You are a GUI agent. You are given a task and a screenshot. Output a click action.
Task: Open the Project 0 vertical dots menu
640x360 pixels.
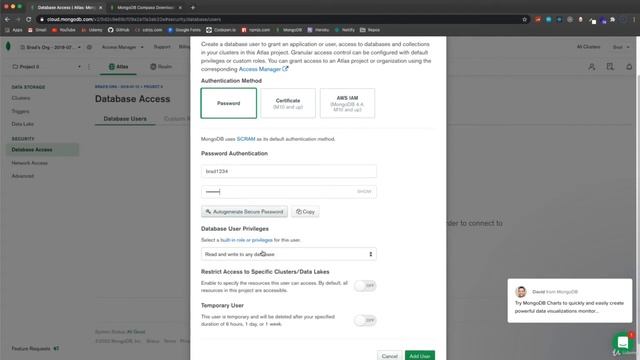(89, 67)
